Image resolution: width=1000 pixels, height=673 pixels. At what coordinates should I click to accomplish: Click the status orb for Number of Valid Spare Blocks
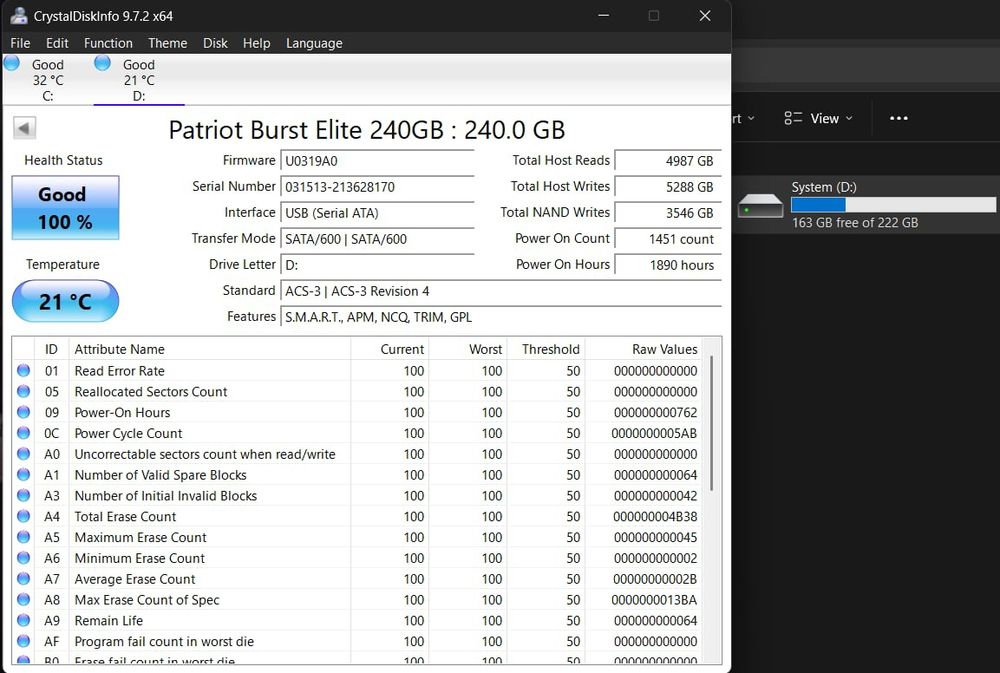coord(24,474)
